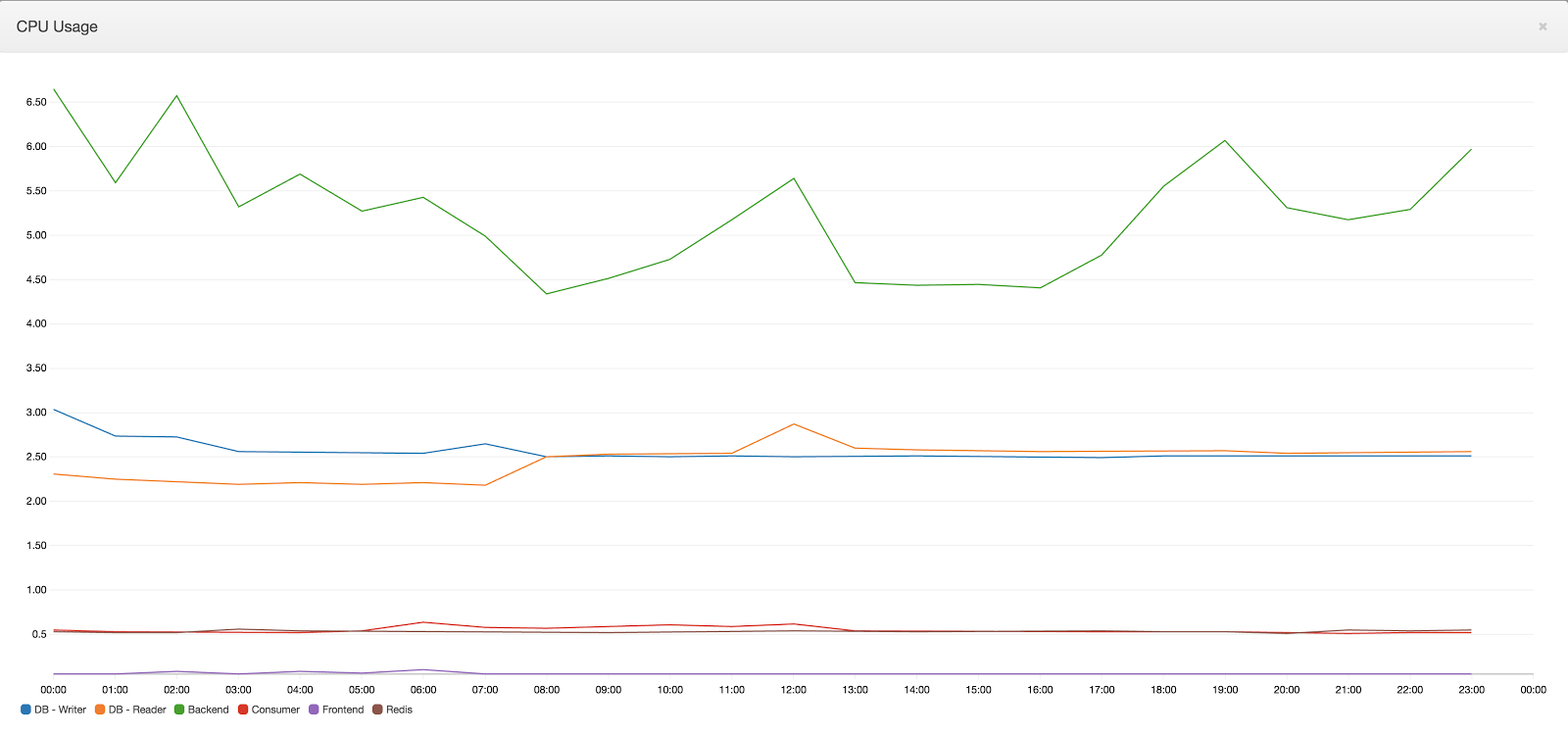1568x736 pixels.
Task: Click the DB - Reader orange legend swatch
Action: (x=100, y=710)
